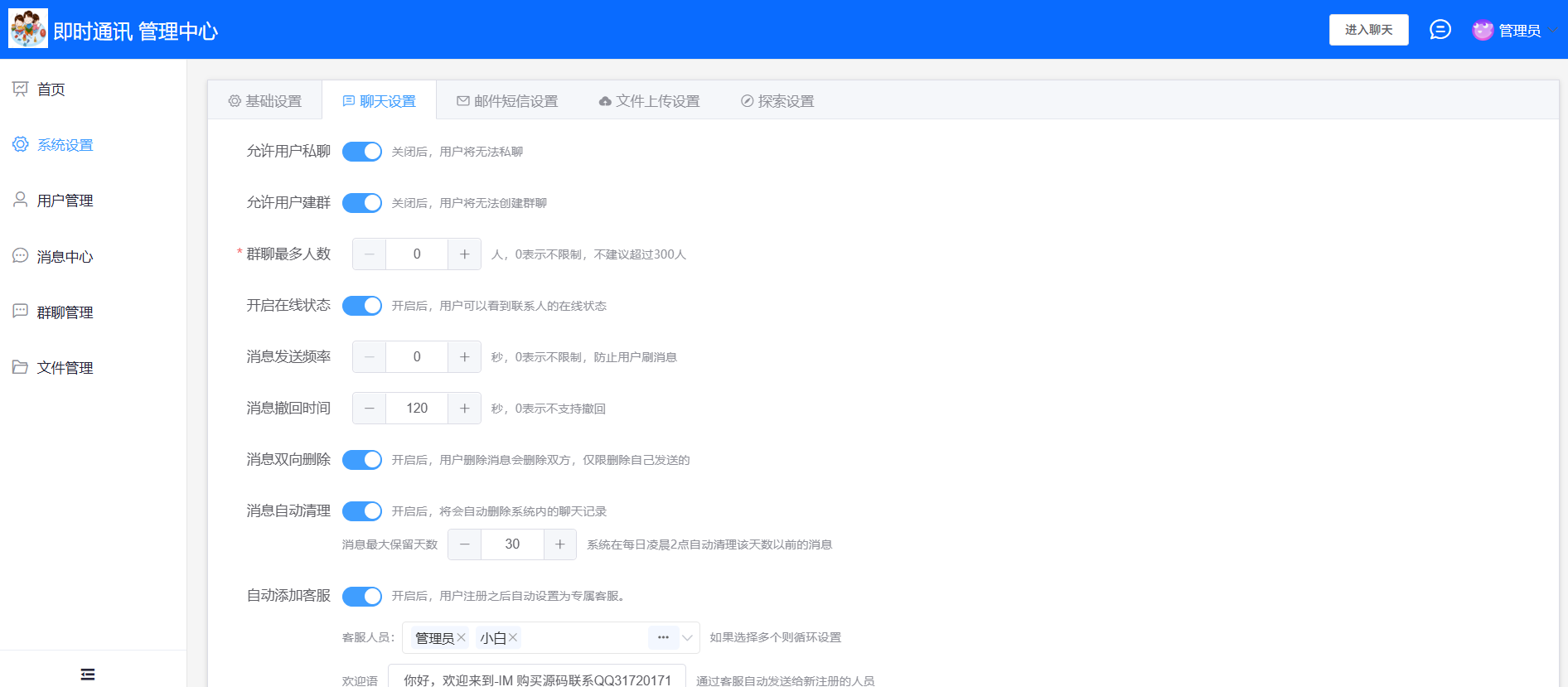Expand the 管理员 account dropdown arrow
Viewport: 1568px width, 687px height.
1552,31
